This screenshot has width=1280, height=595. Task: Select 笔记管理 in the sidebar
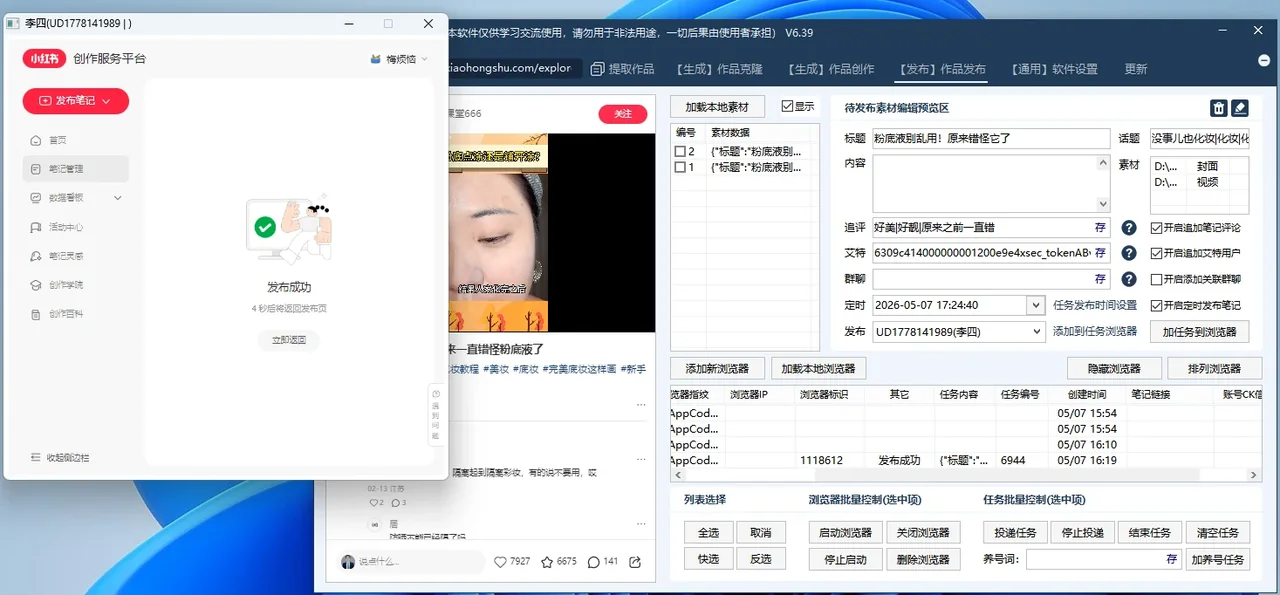(76, 169)
